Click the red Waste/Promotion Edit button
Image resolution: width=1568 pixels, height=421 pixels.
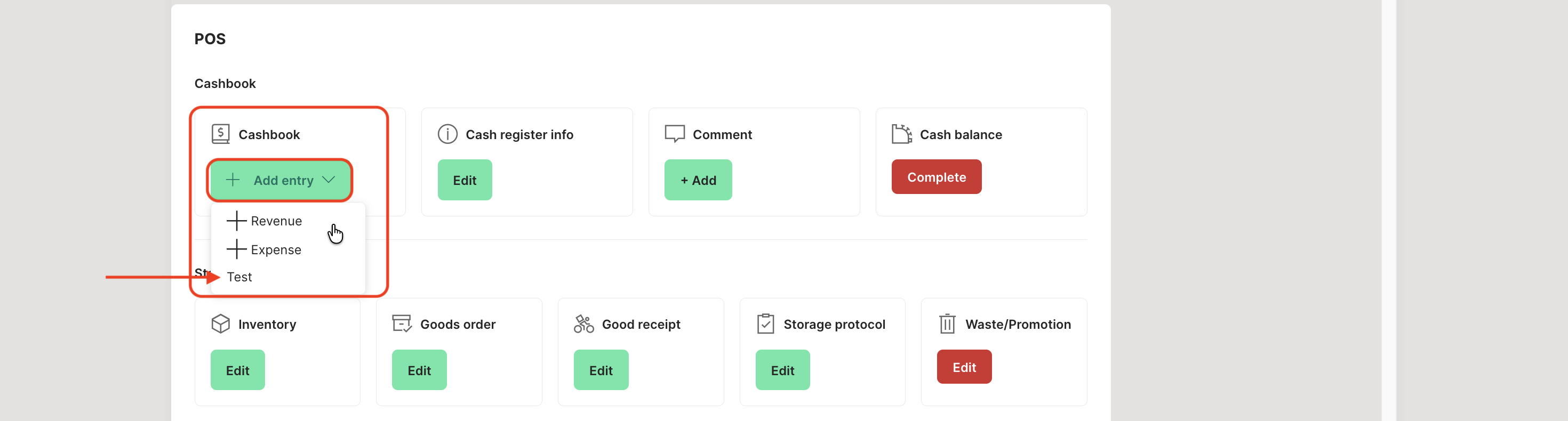click(964, 367)
